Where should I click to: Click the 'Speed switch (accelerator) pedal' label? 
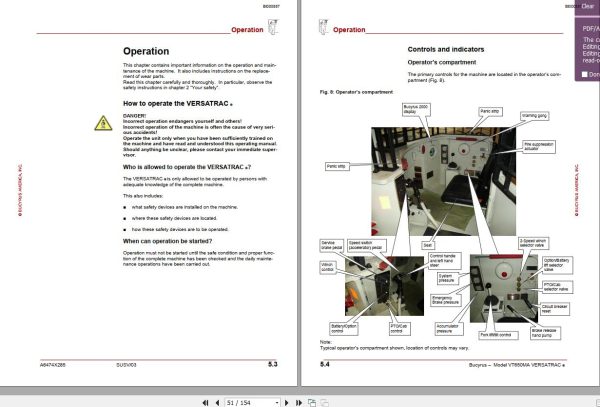pyautogui.click(x=366, y=245)
